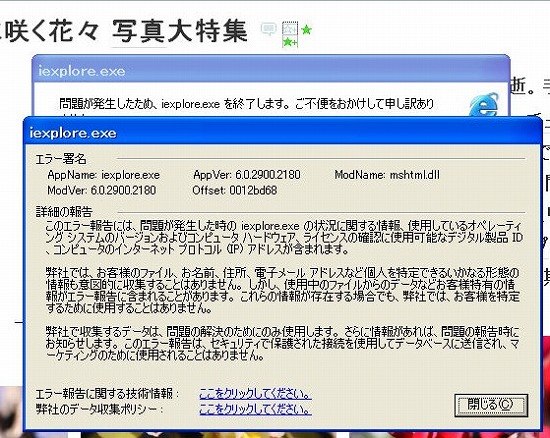Click the text 'AppName: iexplore.exe'
Screen dimensions: 550x438
tap(103, 175)
